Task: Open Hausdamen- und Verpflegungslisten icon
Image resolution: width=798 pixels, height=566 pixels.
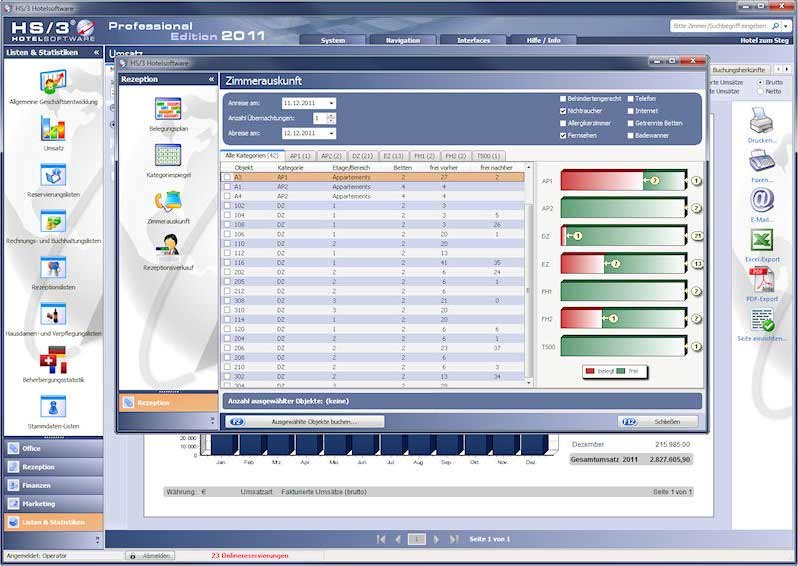Action: pos(53,314)
